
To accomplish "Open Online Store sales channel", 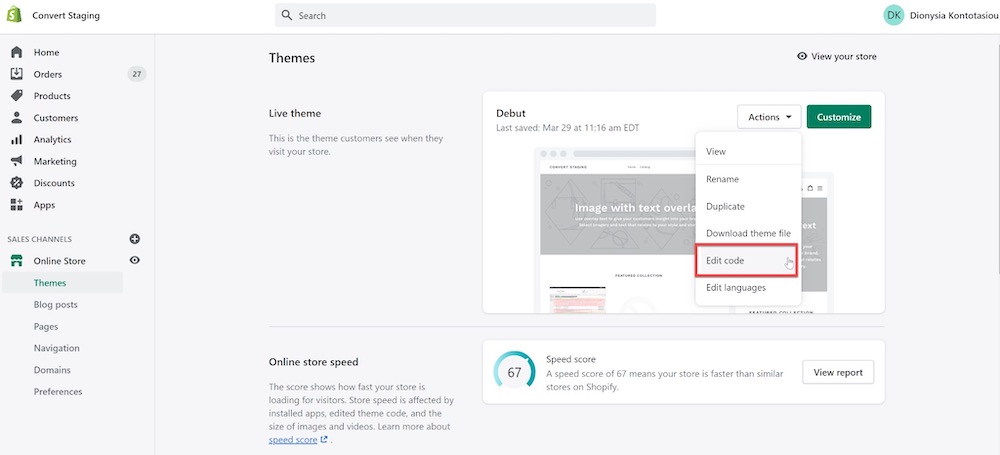I will (59, 260).
